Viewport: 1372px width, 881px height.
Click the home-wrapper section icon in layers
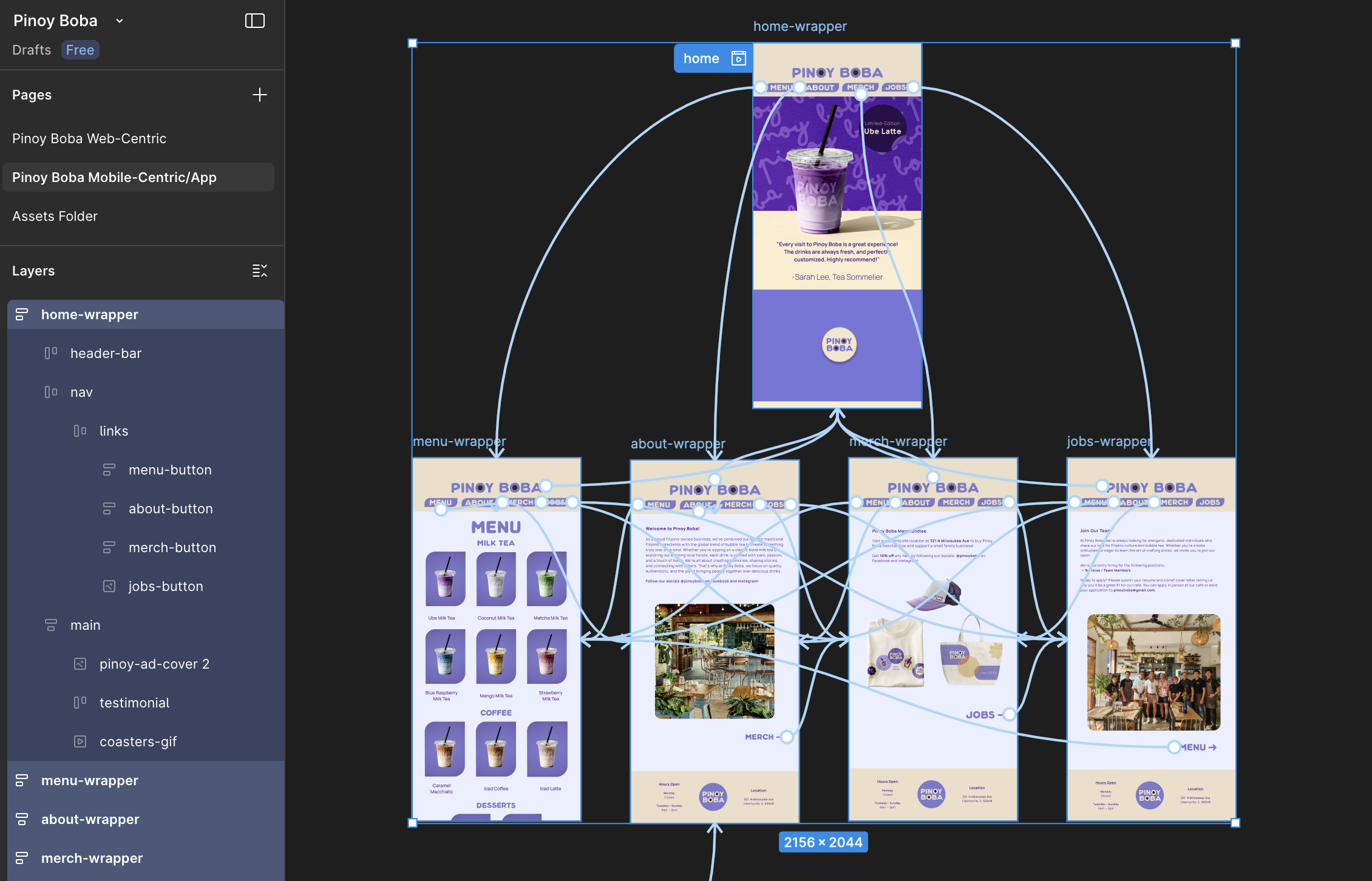(x=22, y=314)
